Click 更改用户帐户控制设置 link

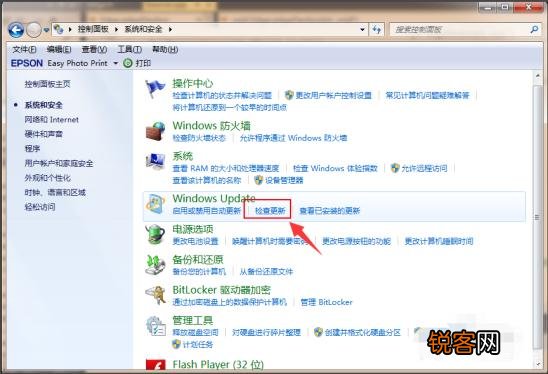coord(333,95)
